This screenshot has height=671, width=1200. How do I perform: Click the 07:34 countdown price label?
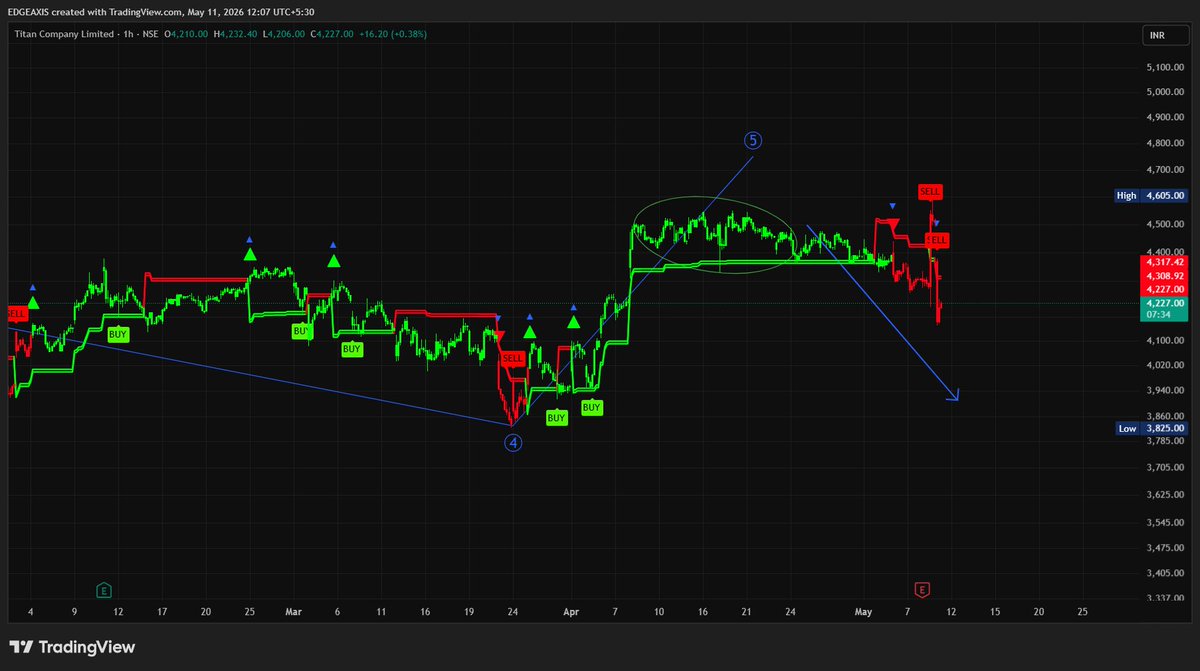pyautogui.click(x=1164, y=315)
